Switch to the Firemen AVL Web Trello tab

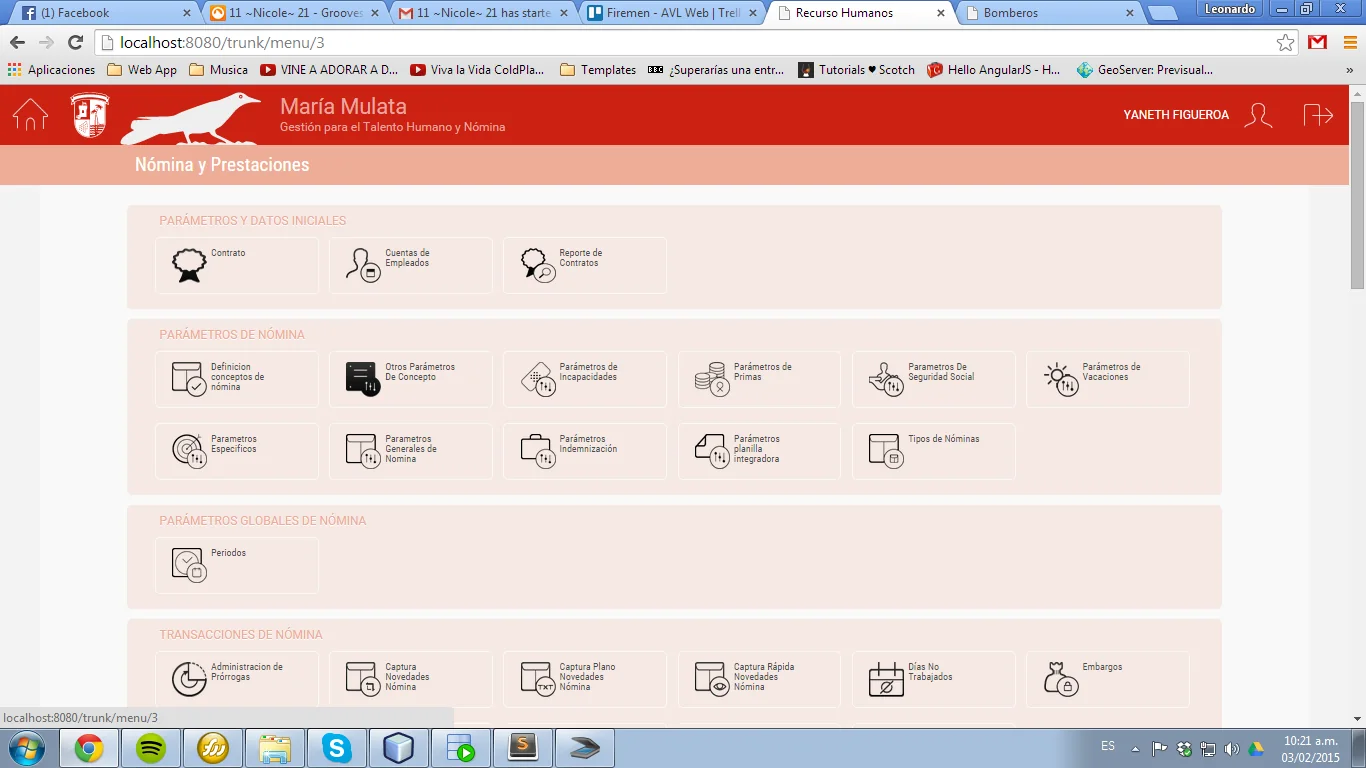(671, 13)
